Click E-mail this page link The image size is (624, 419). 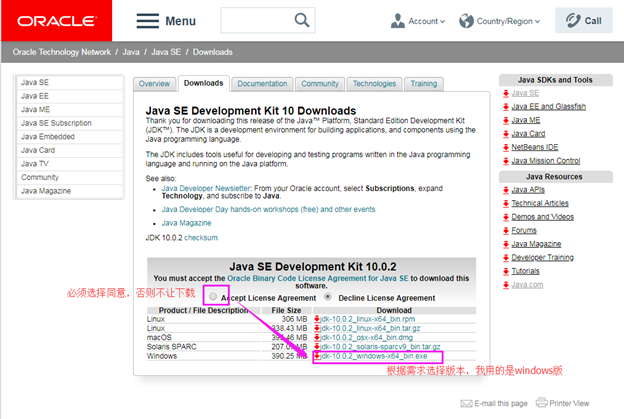coord(501,403)
